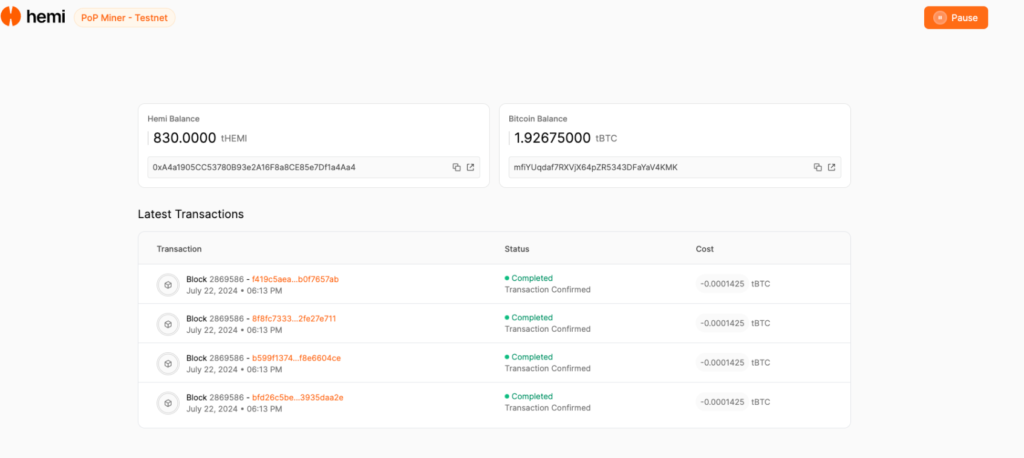This screenshot has height=458, width=1024.
Task: Click the date under transaction f419c5aea...b0f7657ab
Action: [234, 291]
